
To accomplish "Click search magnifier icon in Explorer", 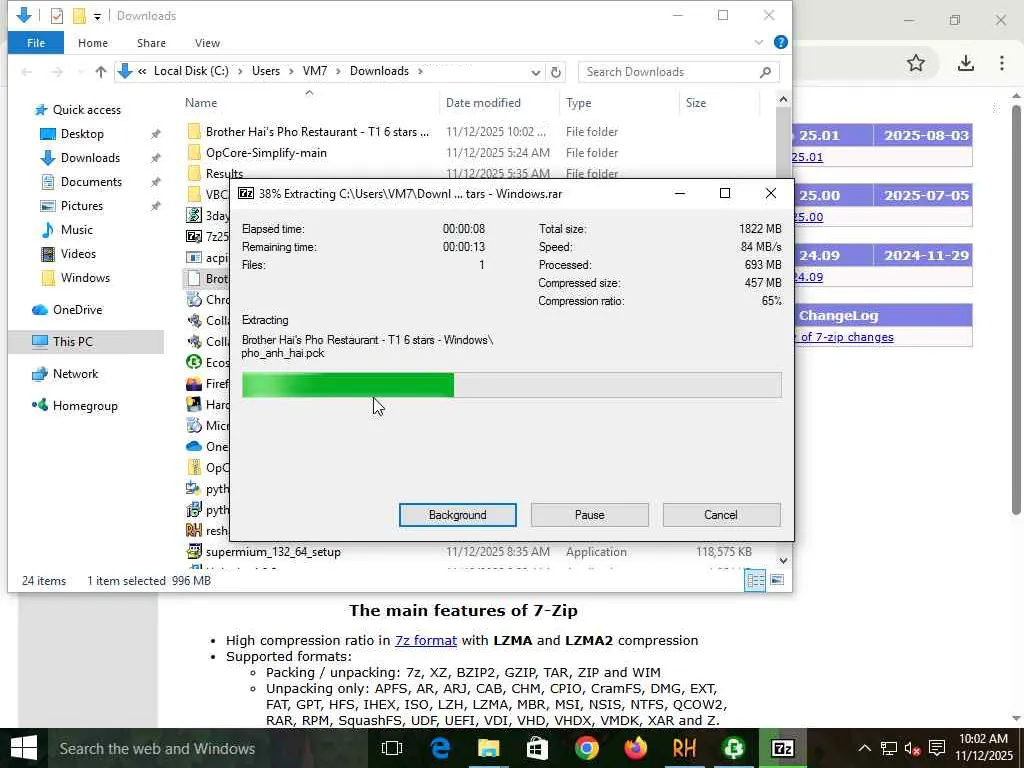I will (x=765, y=72).
